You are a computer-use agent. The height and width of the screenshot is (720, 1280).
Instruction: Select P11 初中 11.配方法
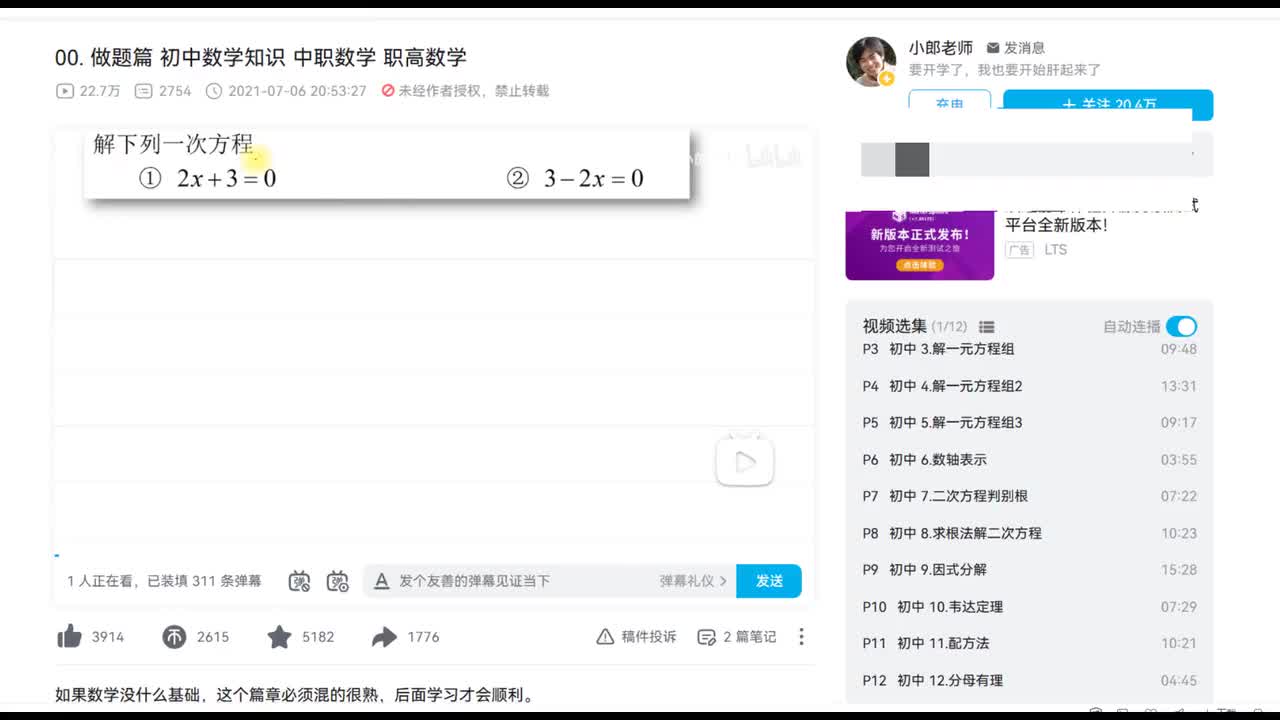1030,643
